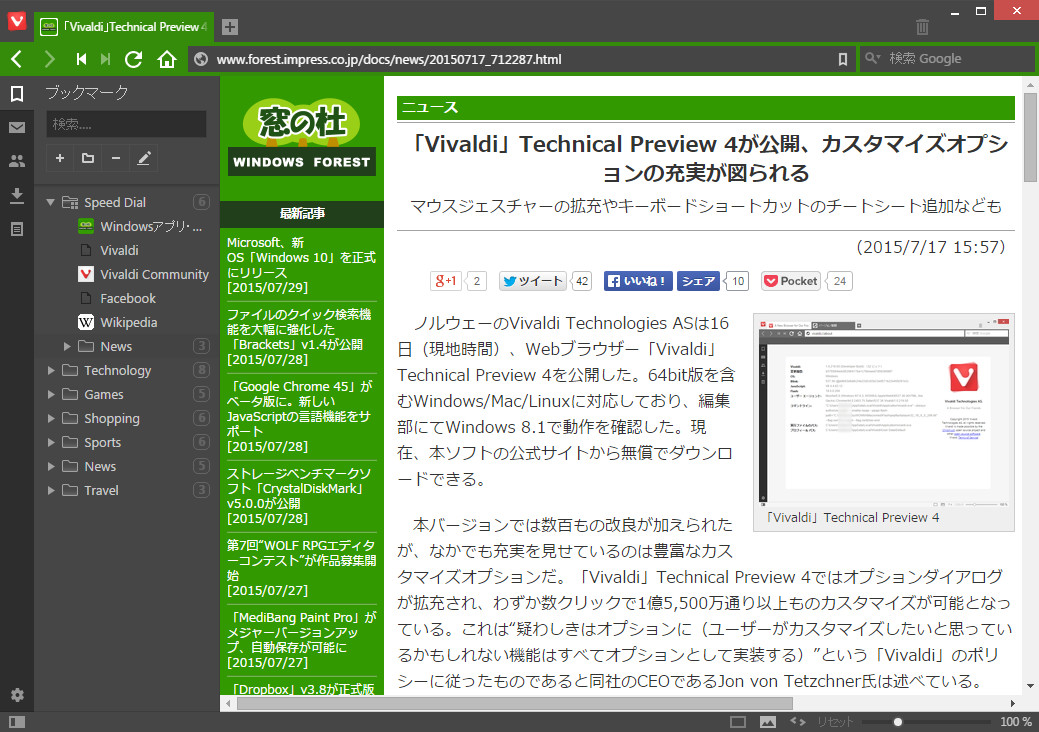
Task: Reload the current page
Action: (133, 58)
